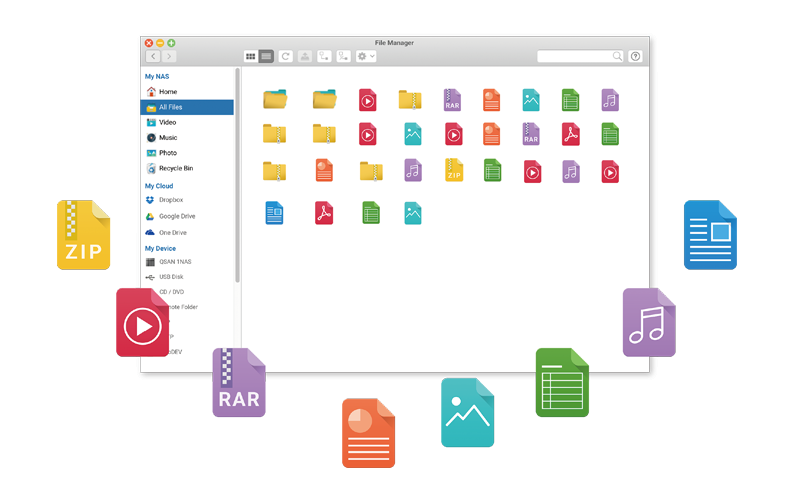
Task: Select the yellow ZIP file in the grid
Action: tap(454, 170)
